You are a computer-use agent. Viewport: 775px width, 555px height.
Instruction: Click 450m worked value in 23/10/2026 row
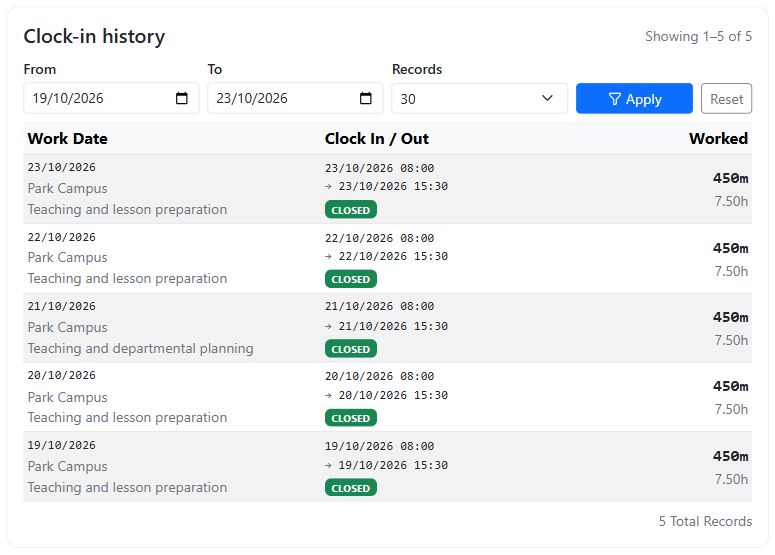tap(731, 178)
